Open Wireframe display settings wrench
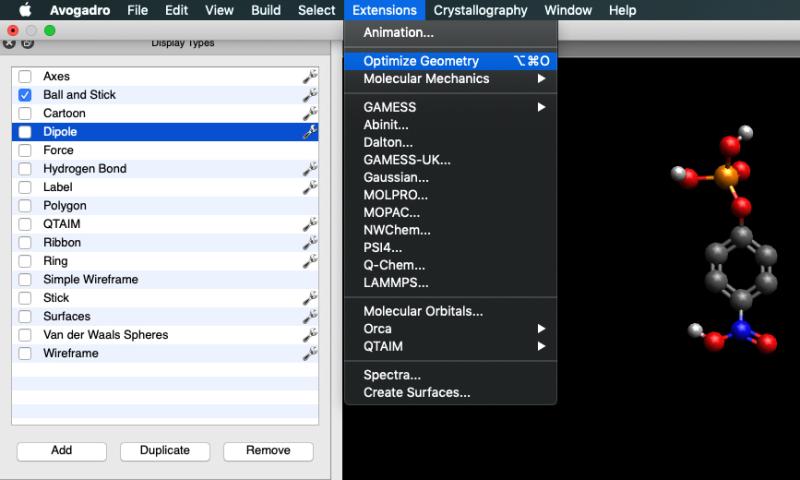The image size is (800, 480). [310, 353]
